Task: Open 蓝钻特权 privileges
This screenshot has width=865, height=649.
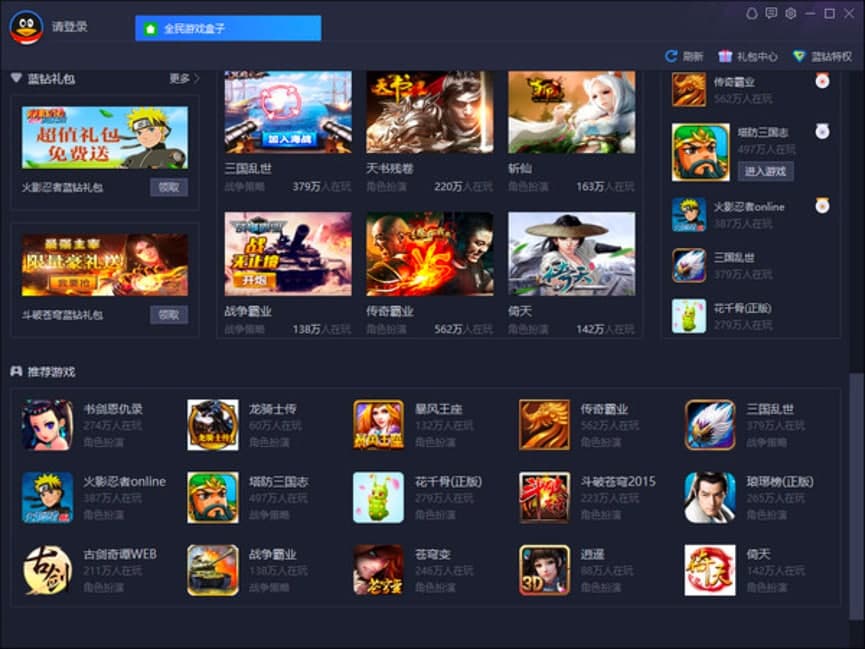Action: (x=823, y=56)
